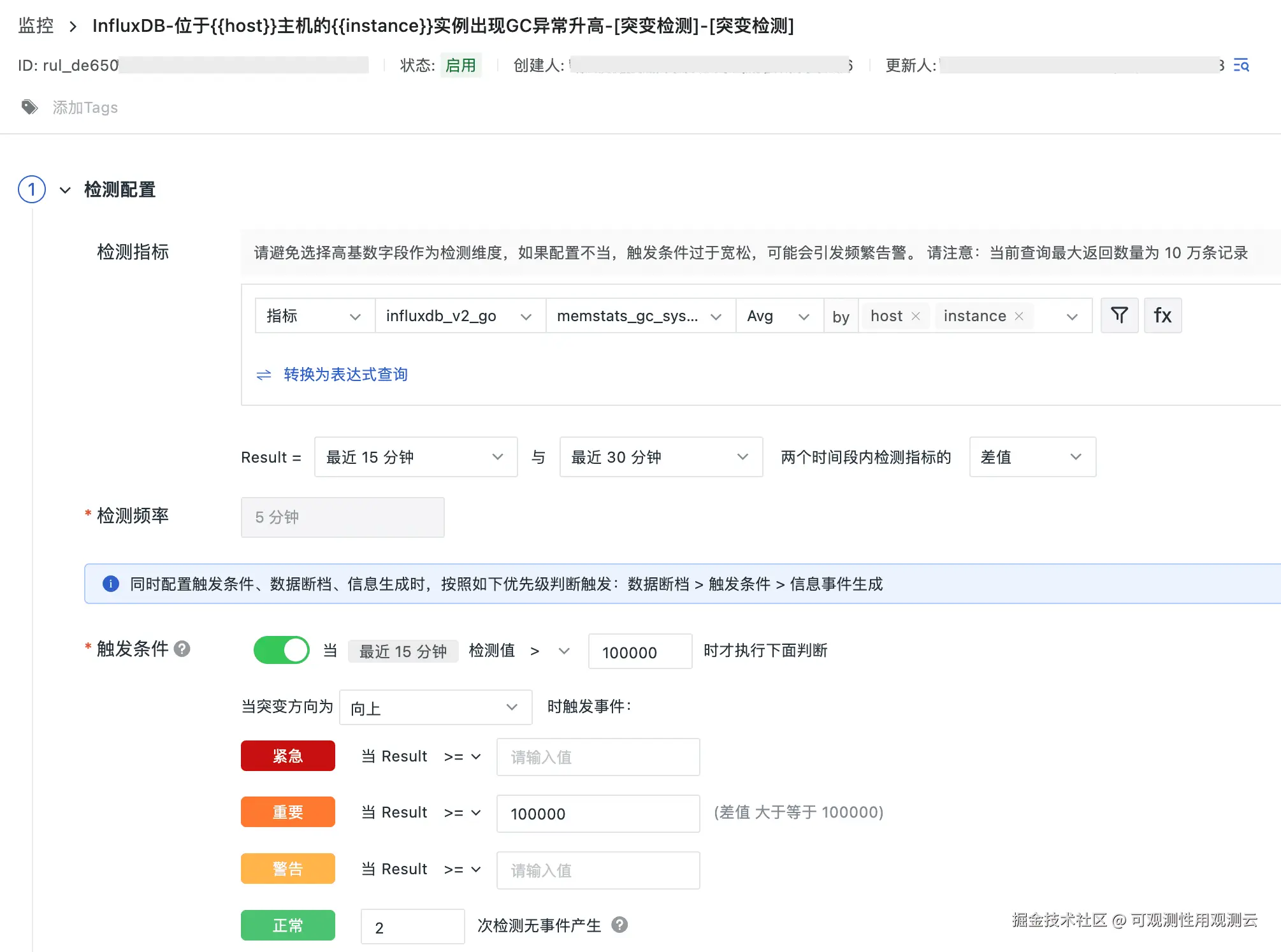Remove the host dimension tag
The height and width of the screenshot is (952, 1281).
click(916, 316)
